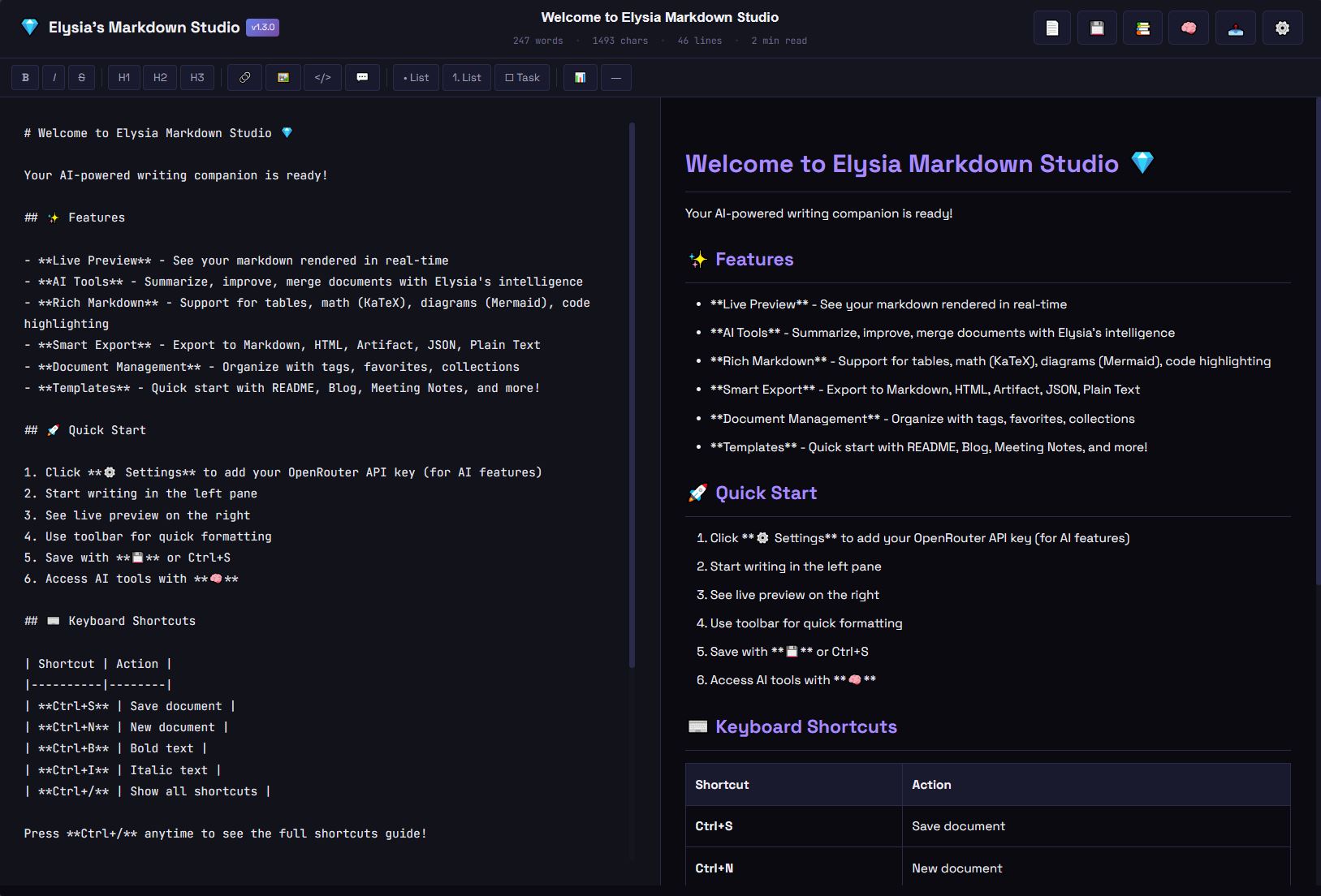Export the current document

tap(1235, 27)
